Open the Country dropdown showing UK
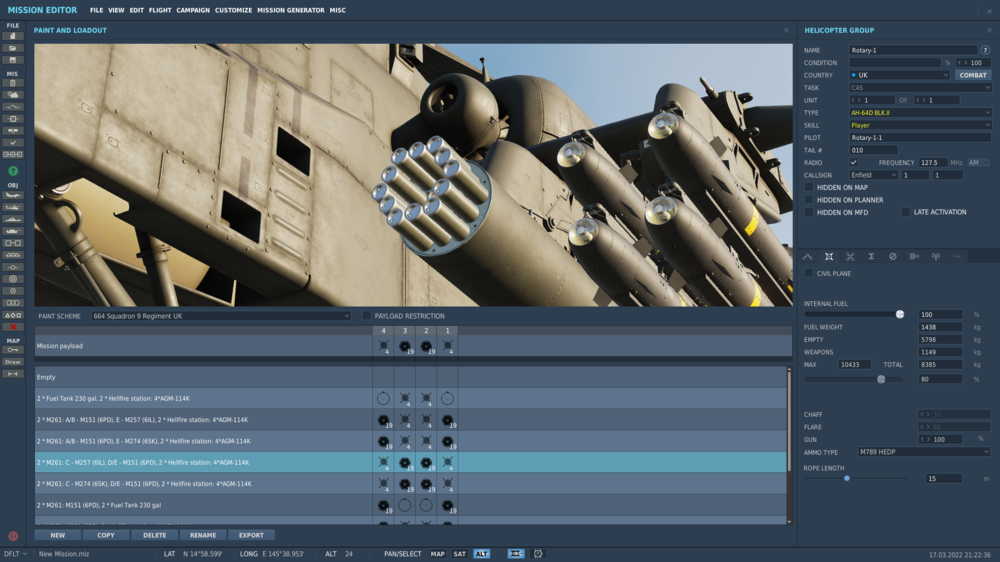This screenshot has height=562, width=1000. click(x=899, y=75)
